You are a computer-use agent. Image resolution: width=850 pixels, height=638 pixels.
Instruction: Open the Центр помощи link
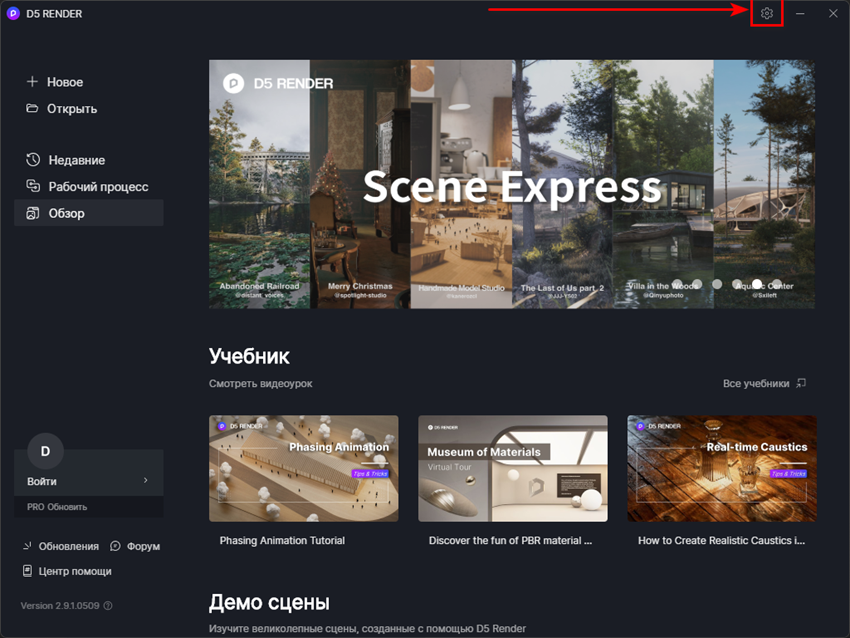point(67,571)
